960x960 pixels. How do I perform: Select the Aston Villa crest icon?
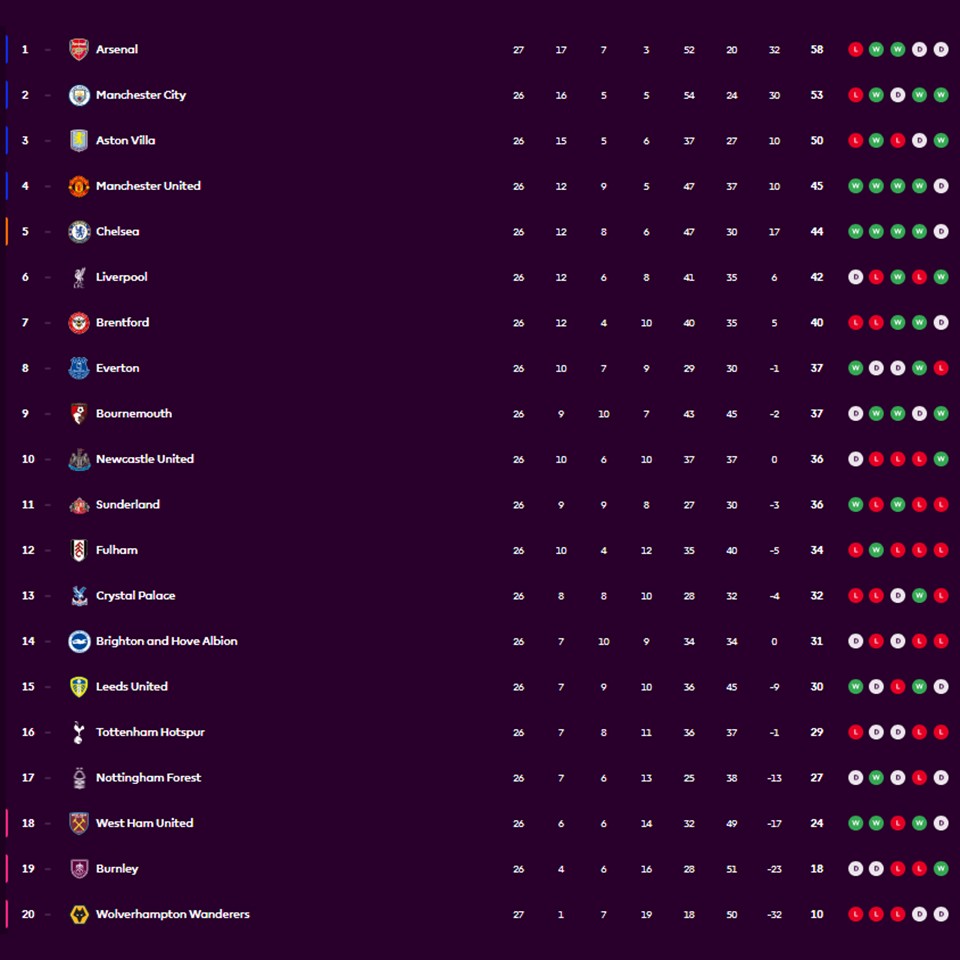click(x=79, y=140)
